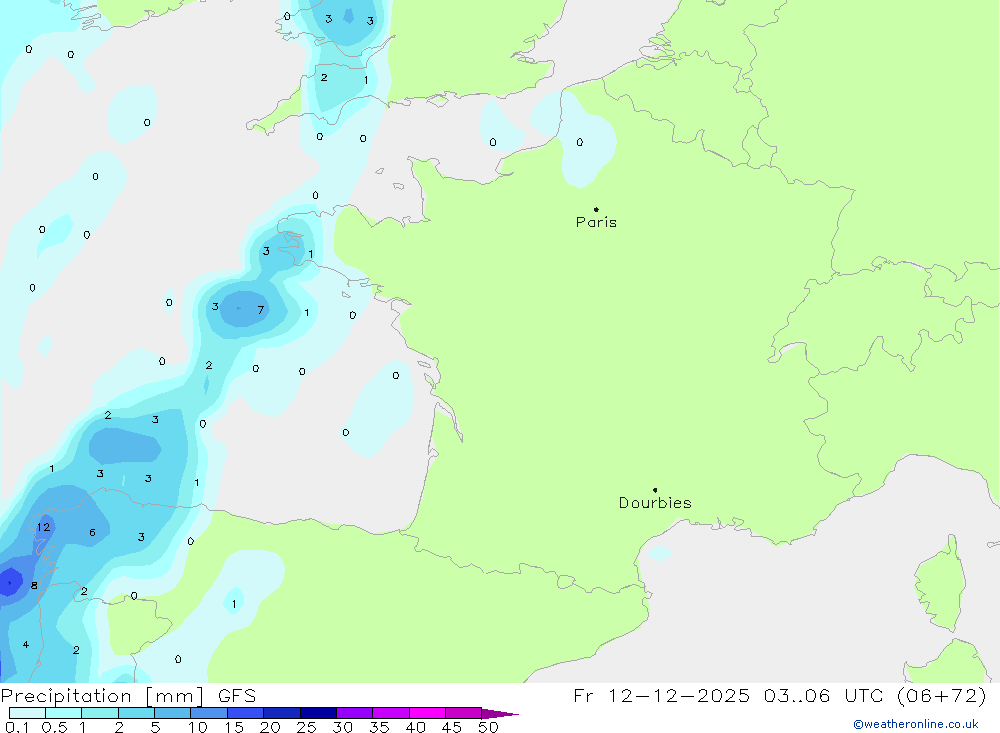Pick the 2–5 mm legend swatch
The image size is (1000, 733).
136,713
